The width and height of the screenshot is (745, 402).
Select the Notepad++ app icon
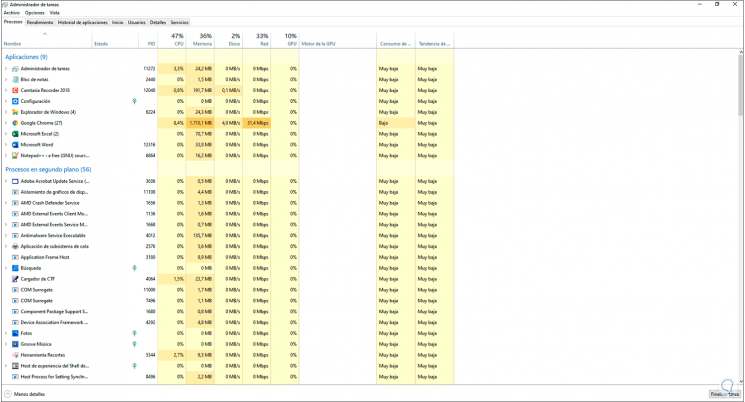pos(15,155)
